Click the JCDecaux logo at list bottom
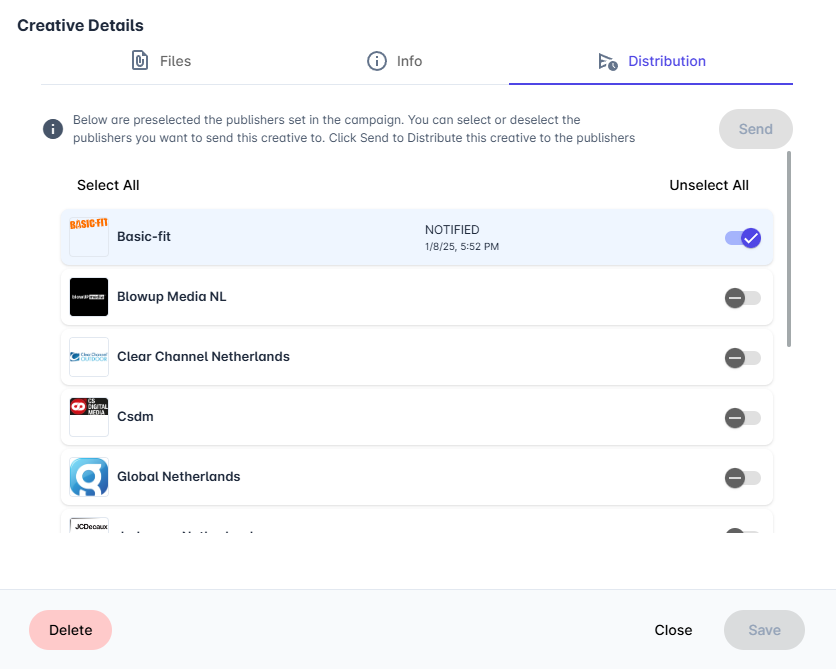Screen dimensions: 836x669 pyautogui.click(x=89, y=526)
